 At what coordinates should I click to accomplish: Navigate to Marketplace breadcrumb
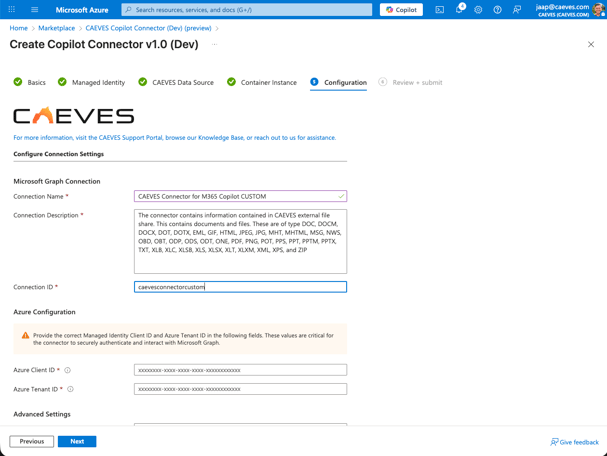(x=57, y=28)
